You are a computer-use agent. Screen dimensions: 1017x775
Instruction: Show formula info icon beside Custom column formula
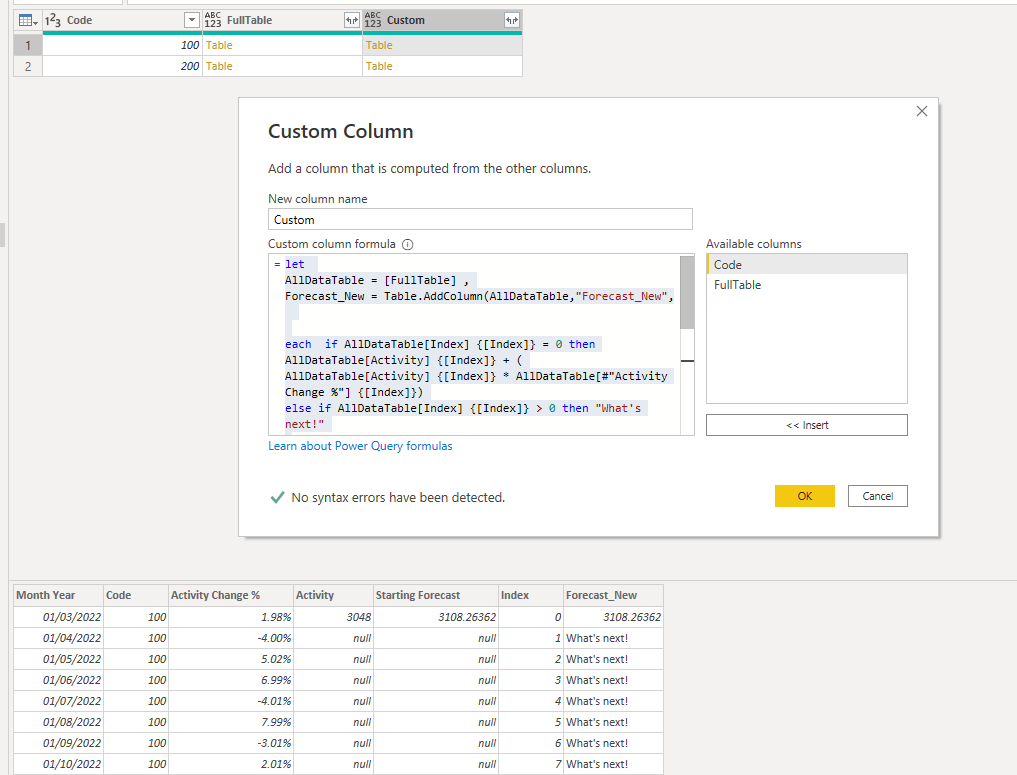coord(407,244)
